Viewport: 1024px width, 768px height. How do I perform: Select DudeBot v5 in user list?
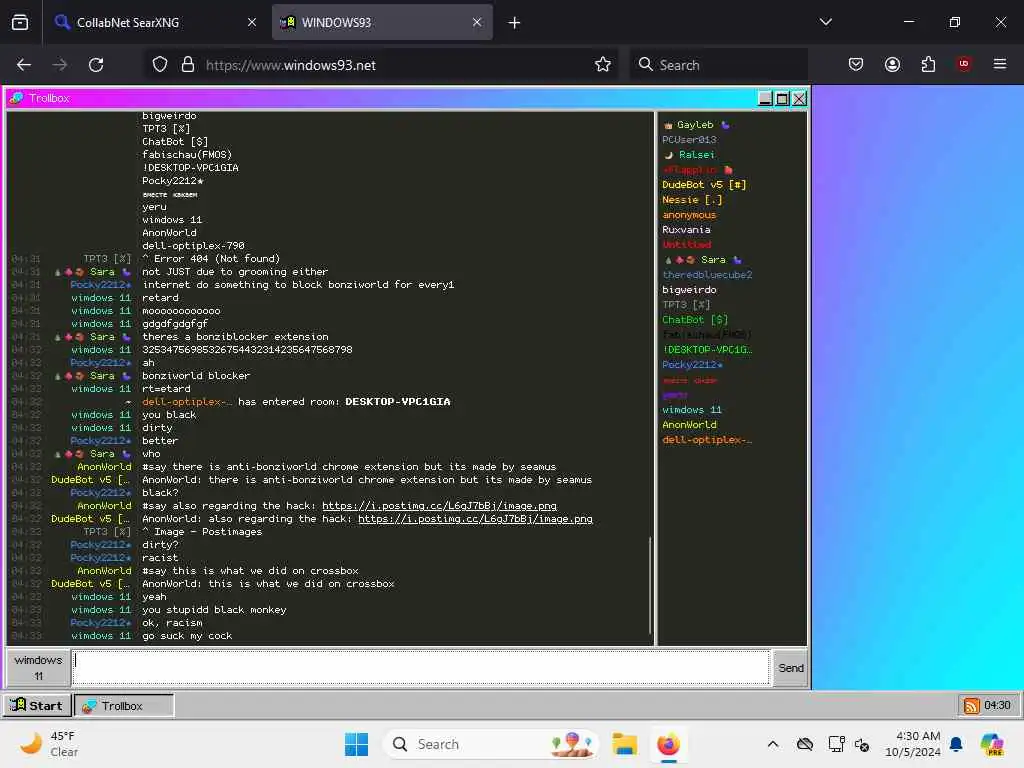click(x=704, y=185)
